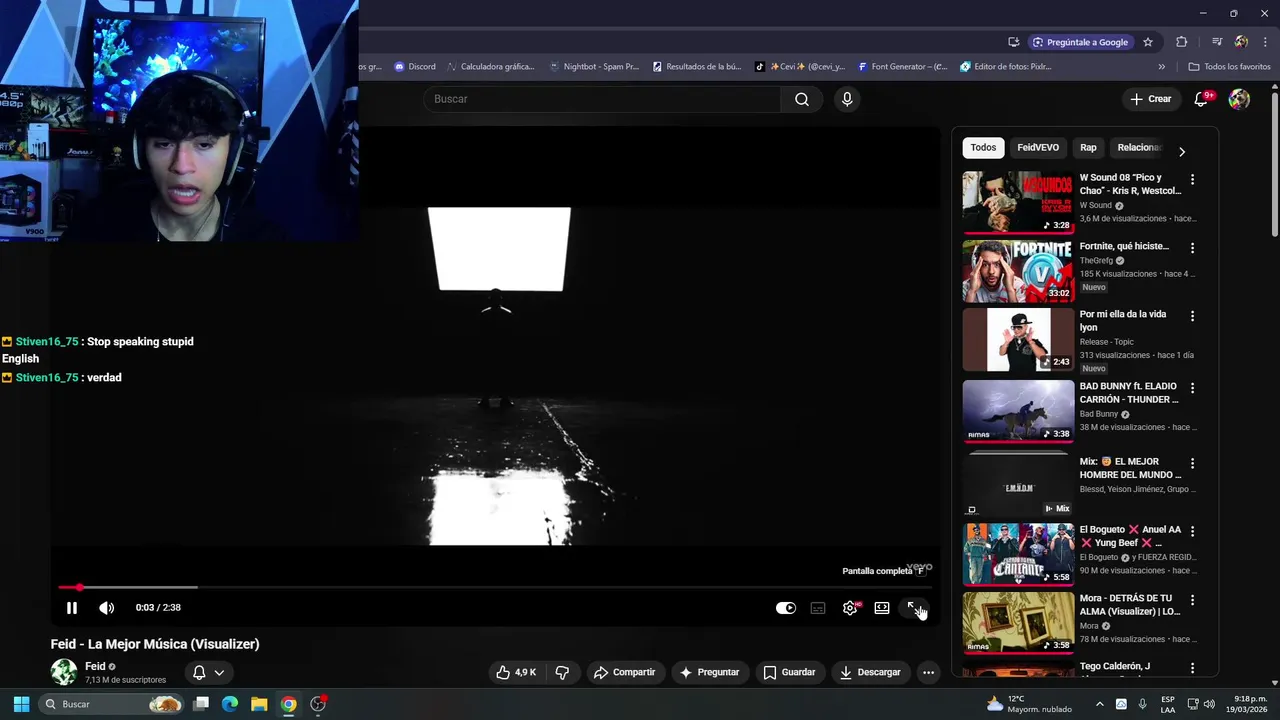Open Microsoft Edge from taskbar
The image size is (1280, 720).
pyautogui.click(x=230, y=704)
